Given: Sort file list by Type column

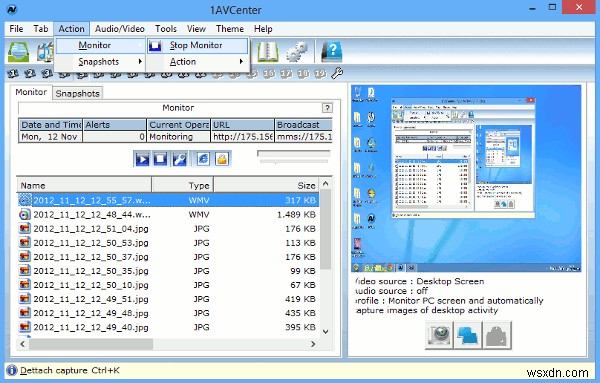Looking at the screenshot, I should (183, 185).
